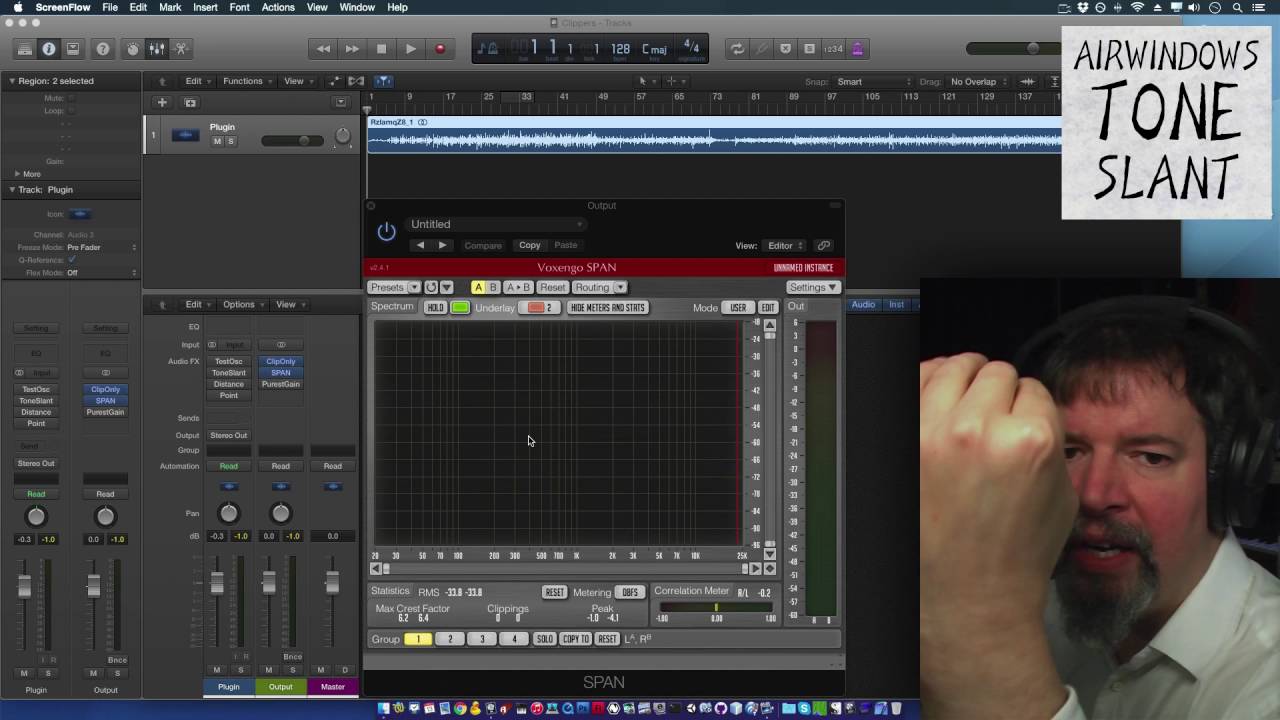Open the View Editor dropdown
The image size is (1280, 720).
(x=786, y=245)
